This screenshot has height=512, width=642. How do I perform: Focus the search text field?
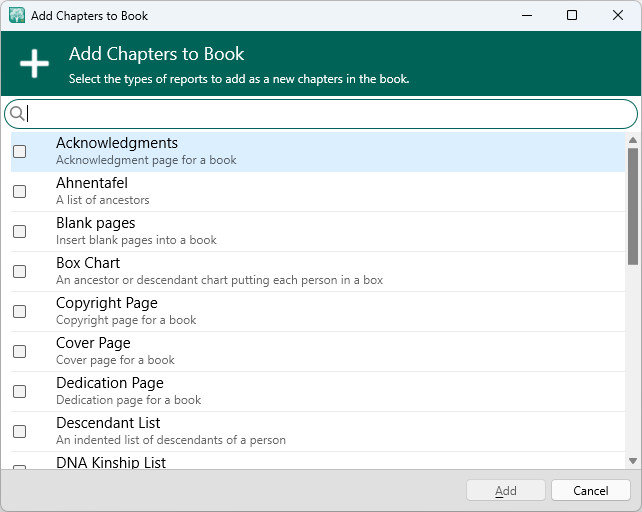coord(330,114)
